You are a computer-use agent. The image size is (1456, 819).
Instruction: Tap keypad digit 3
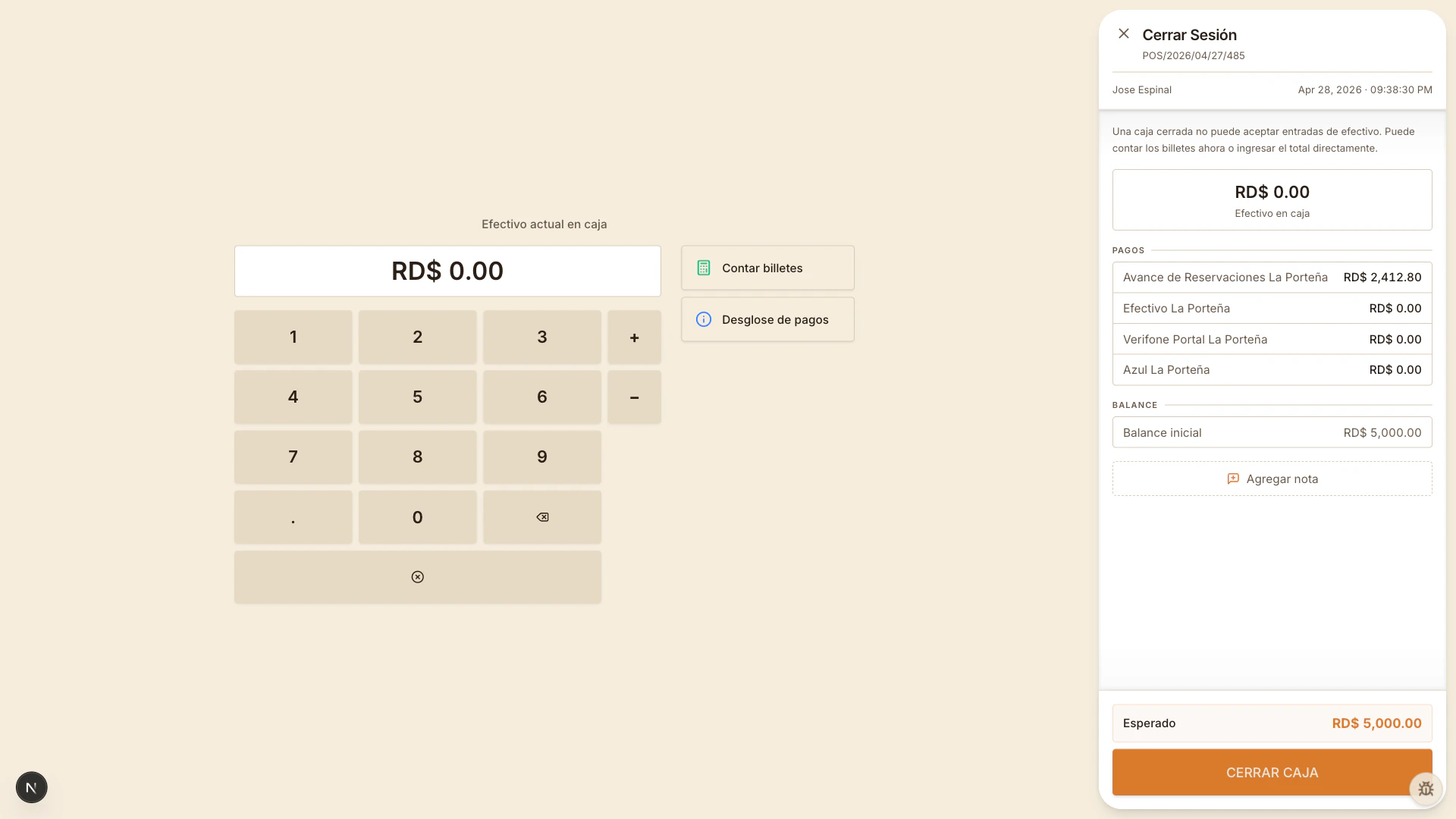[542, 337]
